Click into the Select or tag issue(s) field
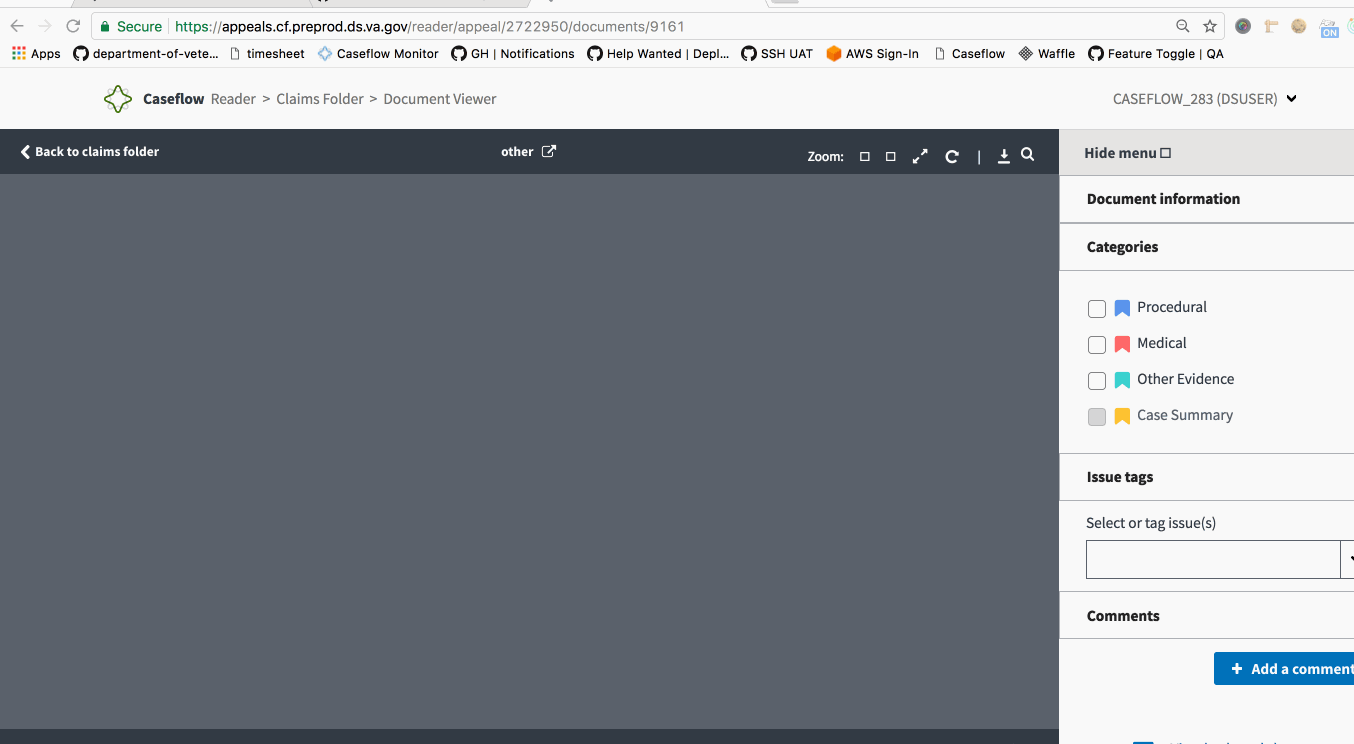1354x744 pixels. tap(1213, 560)
